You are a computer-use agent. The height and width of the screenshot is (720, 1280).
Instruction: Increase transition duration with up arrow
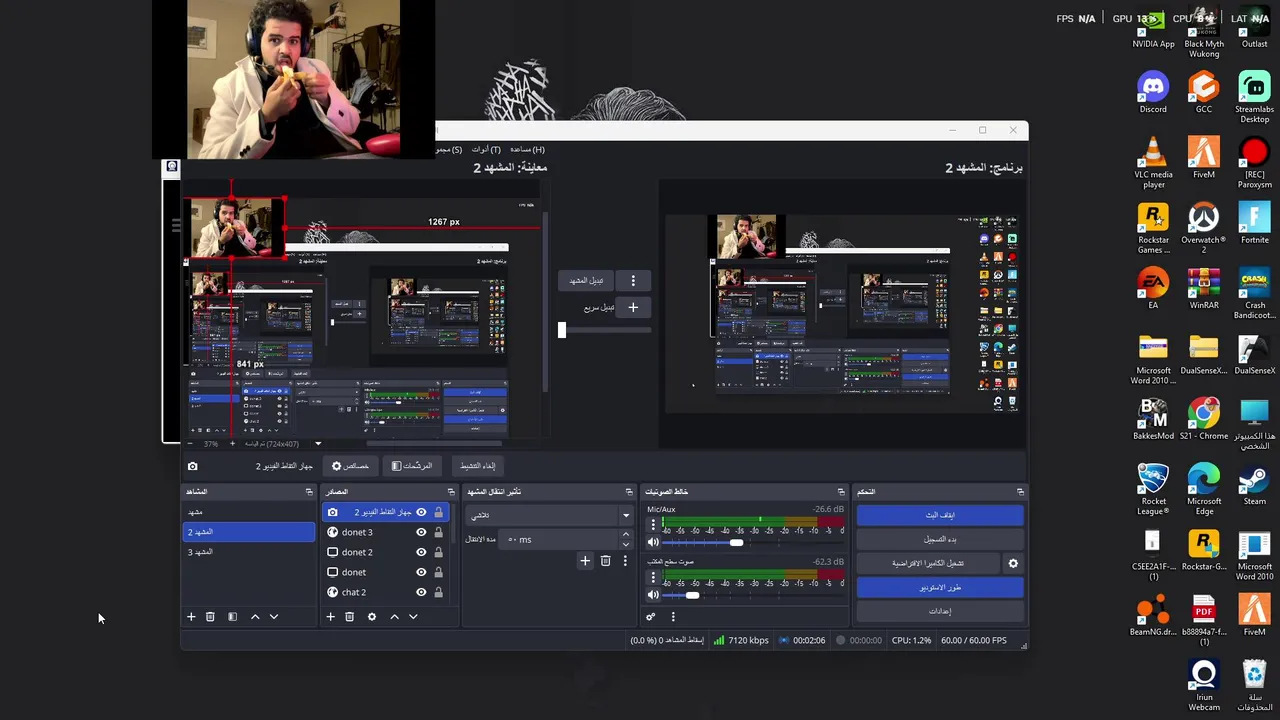tap(626, 534)
